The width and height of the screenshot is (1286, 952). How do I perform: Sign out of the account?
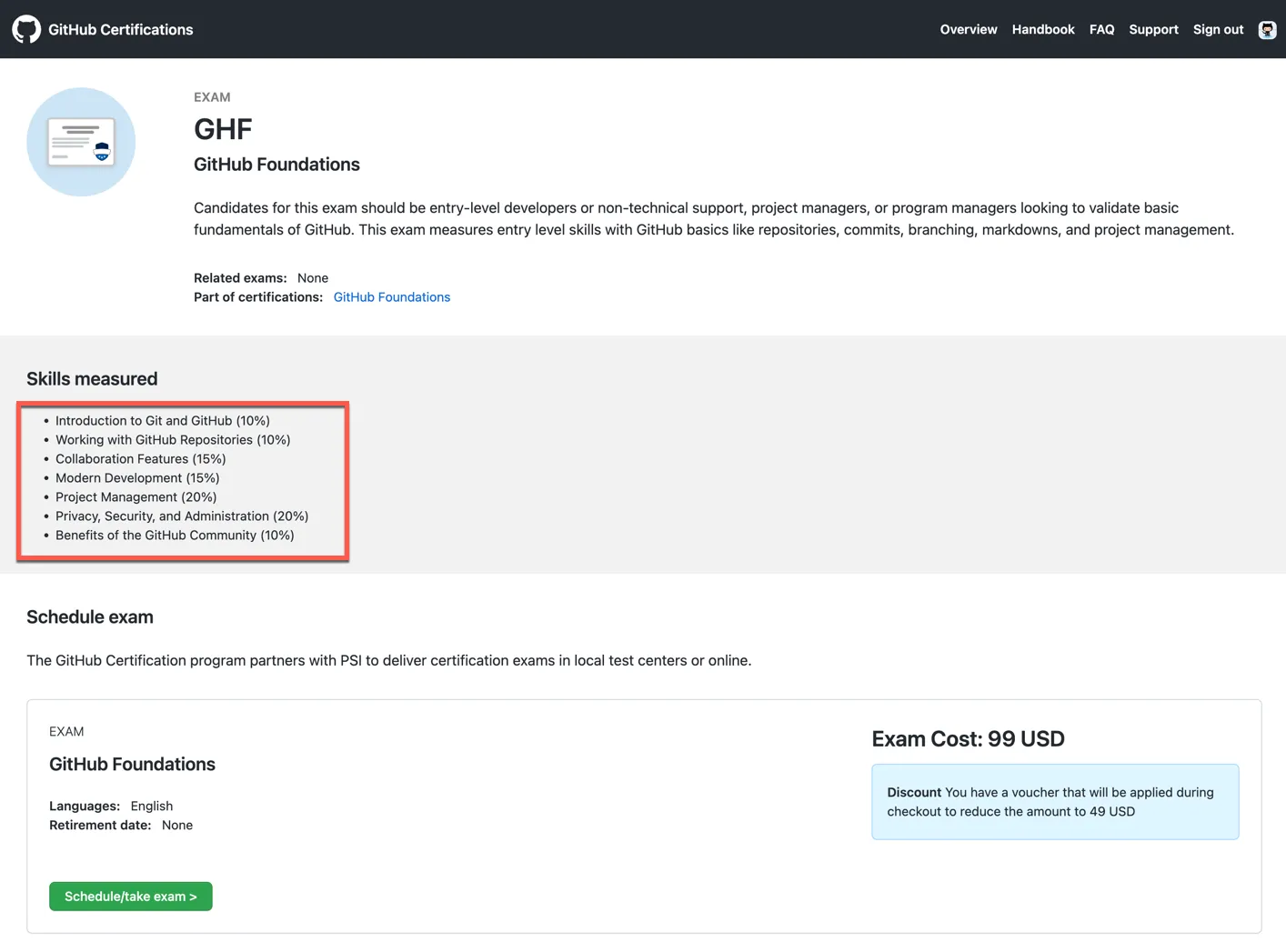point(1218,30)
